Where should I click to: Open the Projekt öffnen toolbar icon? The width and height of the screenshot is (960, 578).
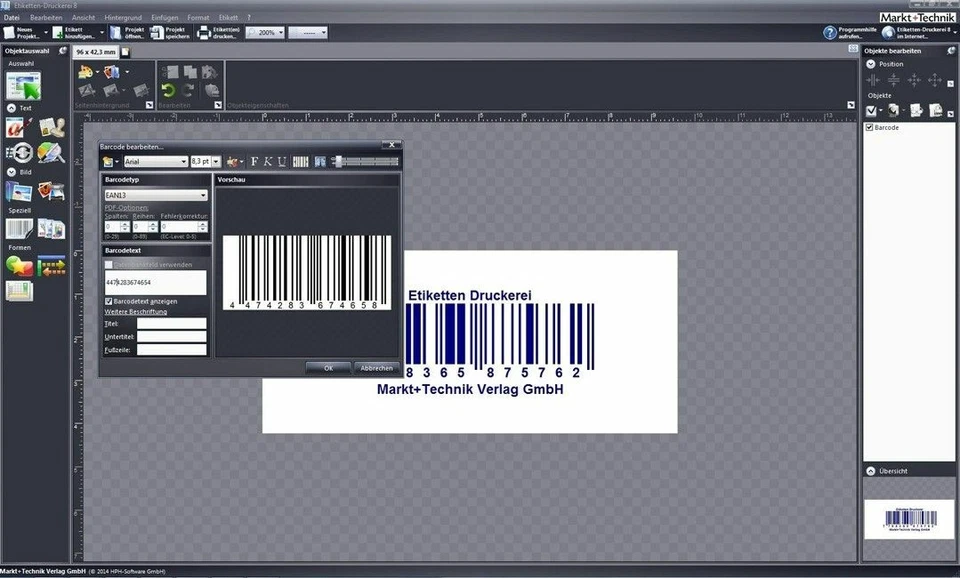(x=115, y=32)
